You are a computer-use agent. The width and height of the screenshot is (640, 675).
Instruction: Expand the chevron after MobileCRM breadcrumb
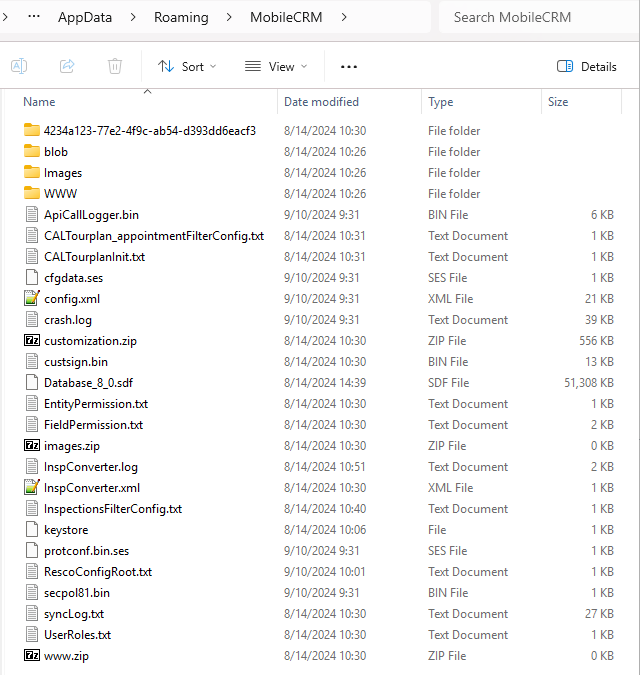pyautogui.click(x=345, y=17)
